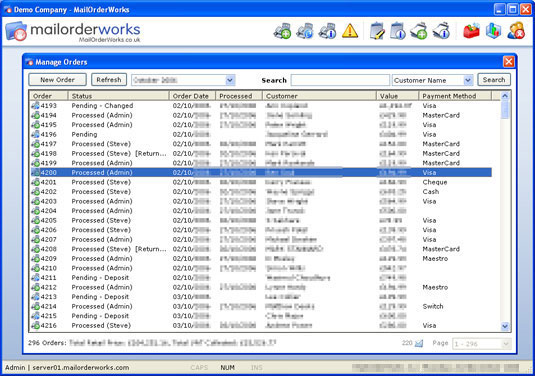This screenshot has height=376, width=535.
Task: Sort by the Value column header
Action: [397, 96]
